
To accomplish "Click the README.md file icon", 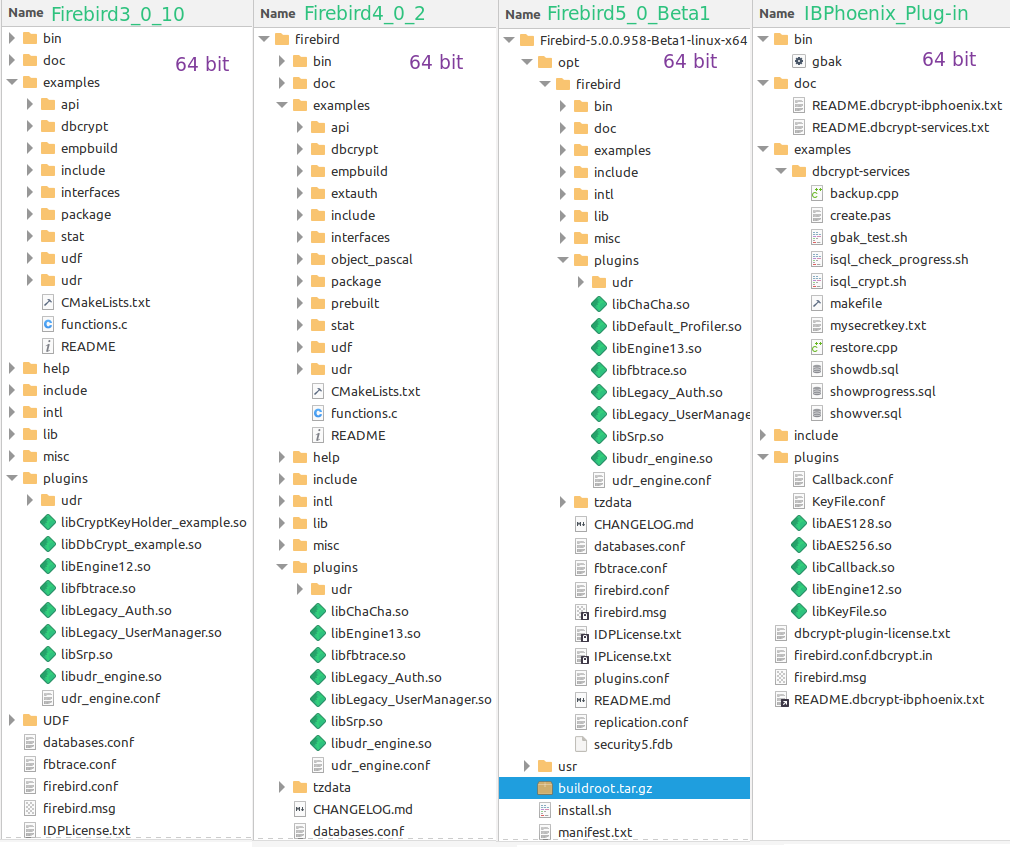I will tap(581, 700).
